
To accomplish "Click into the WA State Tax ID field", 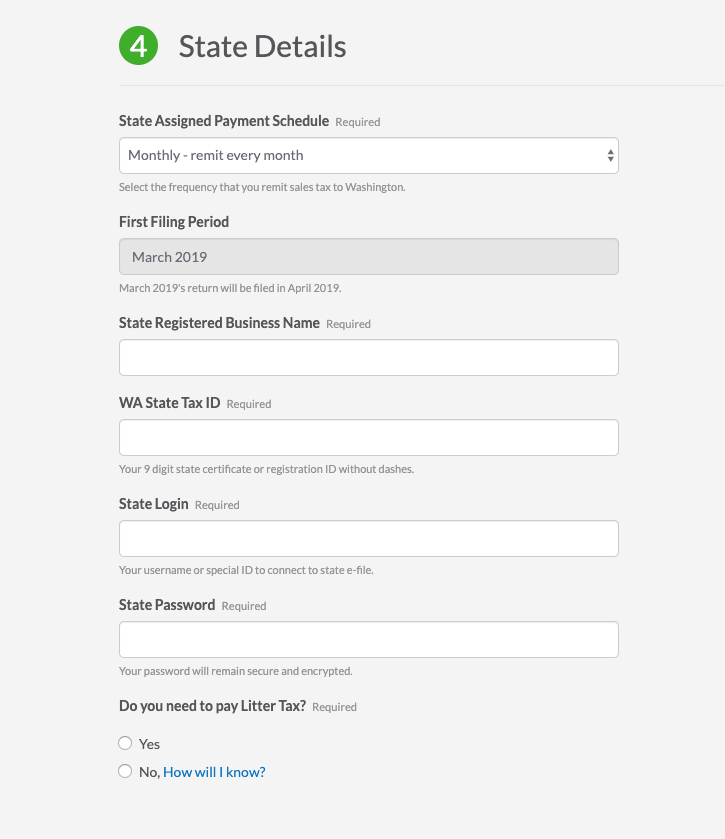I will (369, 438).
